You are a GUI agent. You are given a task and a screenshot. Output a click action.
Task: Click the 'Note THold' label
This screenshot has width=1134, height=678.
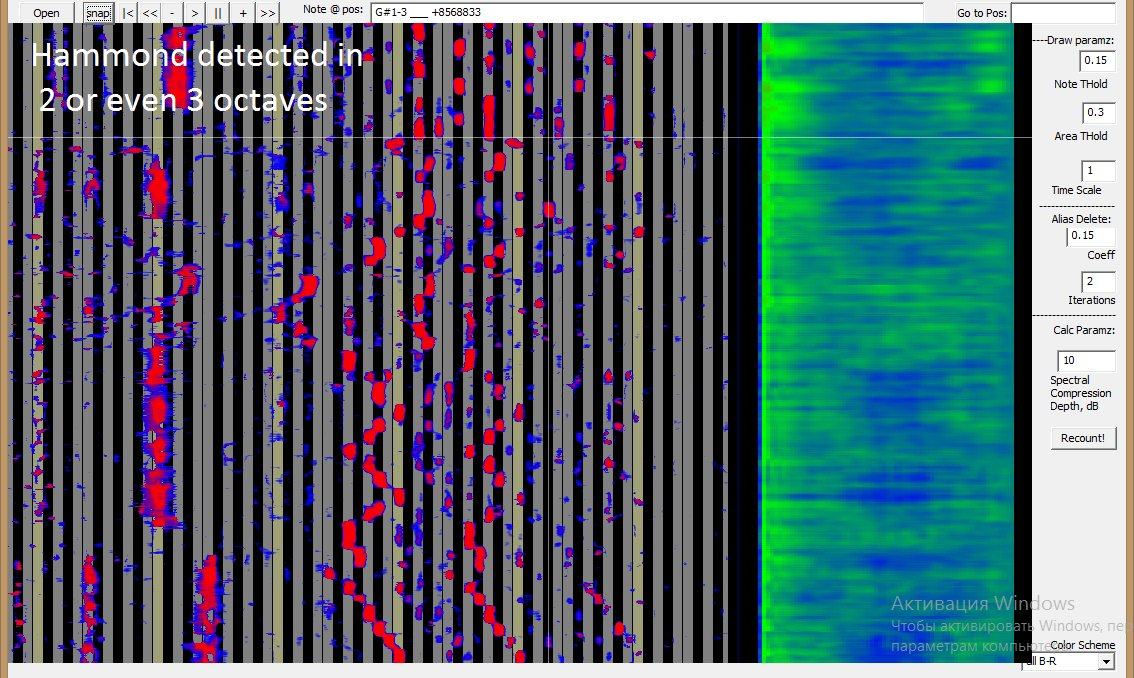[x=1080, y=84]
